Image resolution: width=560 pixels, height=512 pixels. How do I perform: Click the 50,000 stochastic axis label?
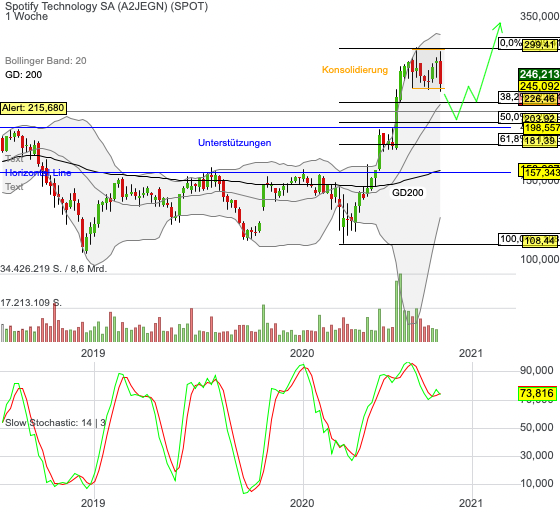click(537, 427)
